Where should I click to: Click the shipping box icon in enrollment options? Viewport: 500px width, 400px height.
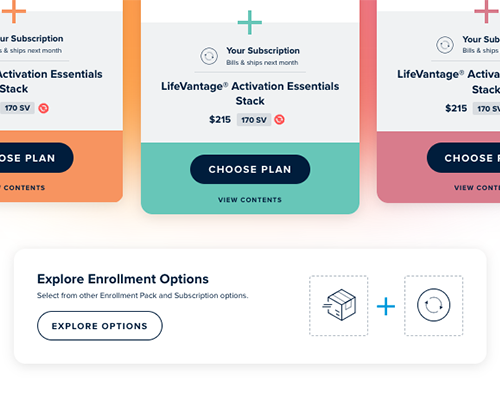pyautogui.click(x=339, y=305)
